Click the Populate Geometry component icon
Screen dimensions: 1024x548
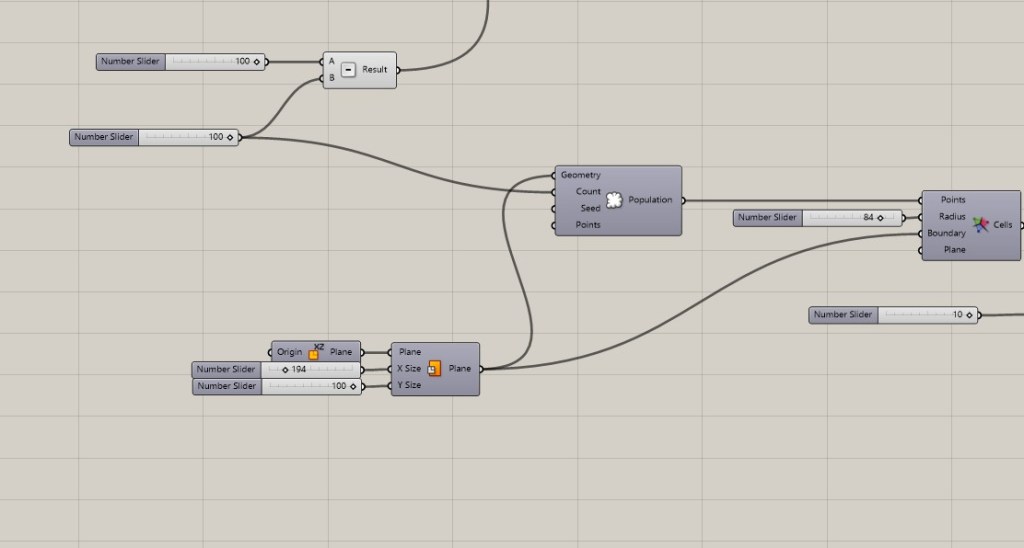pyautogui.click(x=614, y=200)
